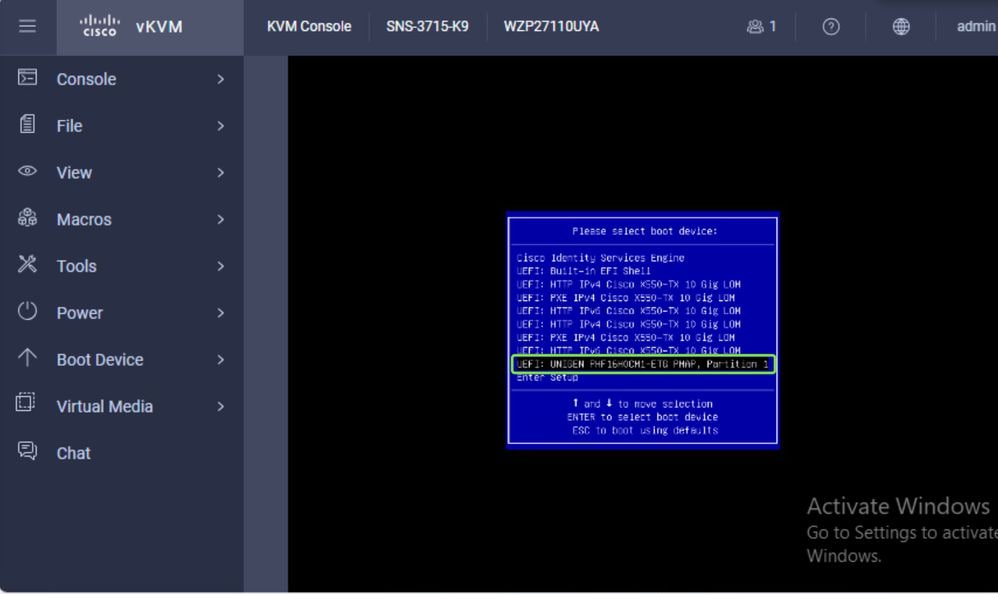The height and width of the screenshot is (594, 998).
Task: Open the Macros menu item
Action: (x=122, y=220)
